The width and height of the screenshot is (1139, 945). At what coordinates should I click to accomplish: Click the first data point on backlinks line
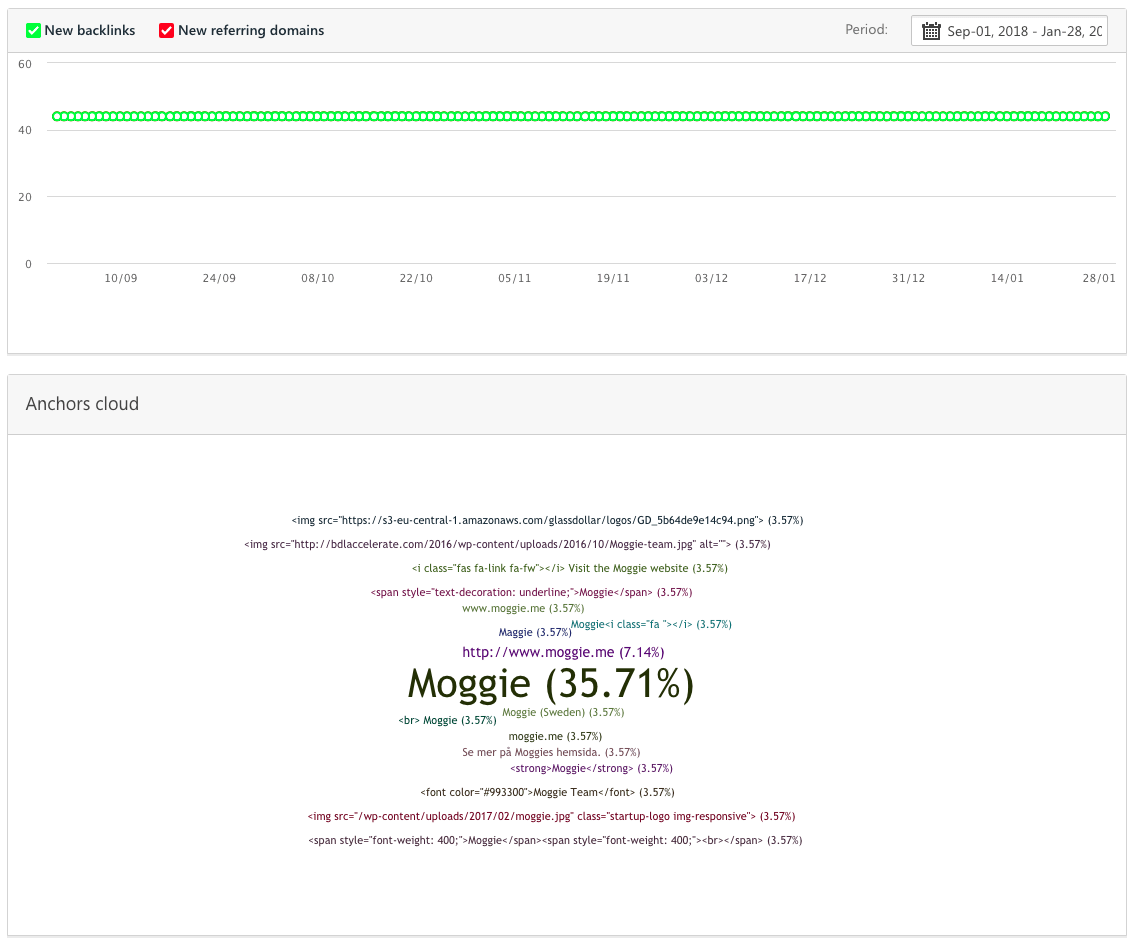57,116
